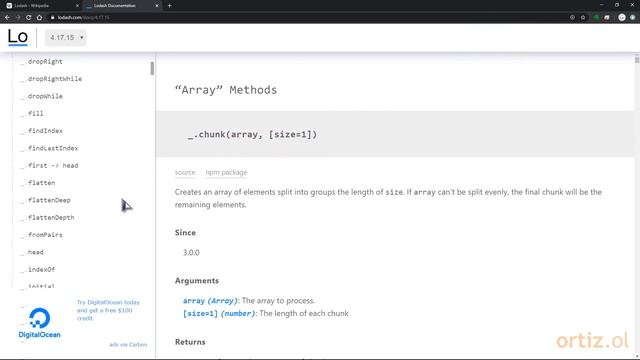Viewport: 640px width, 360px height.
Task: Click the DigitalOcean ad text link
Action: pyautogui.click(x=108, y=310)
